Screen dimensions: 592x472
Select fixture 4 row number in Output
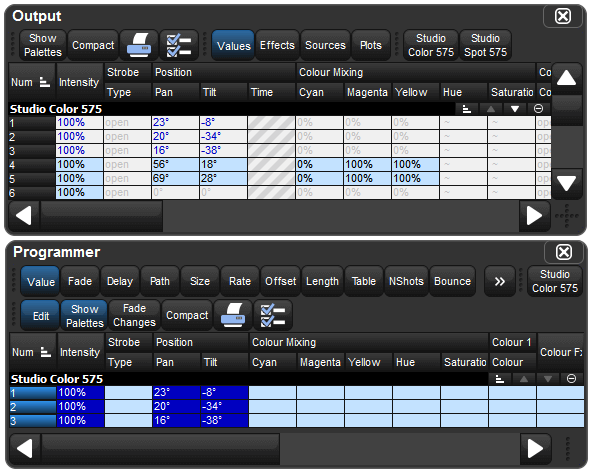32,165
